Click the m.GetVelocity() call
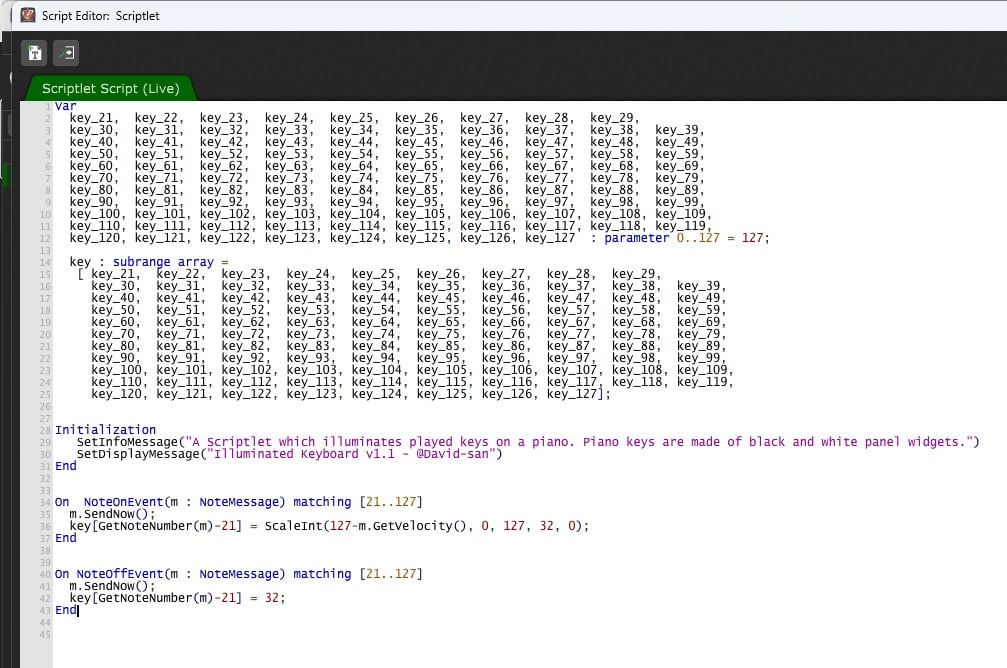The image size is (1007, 668). coord(385,526)
